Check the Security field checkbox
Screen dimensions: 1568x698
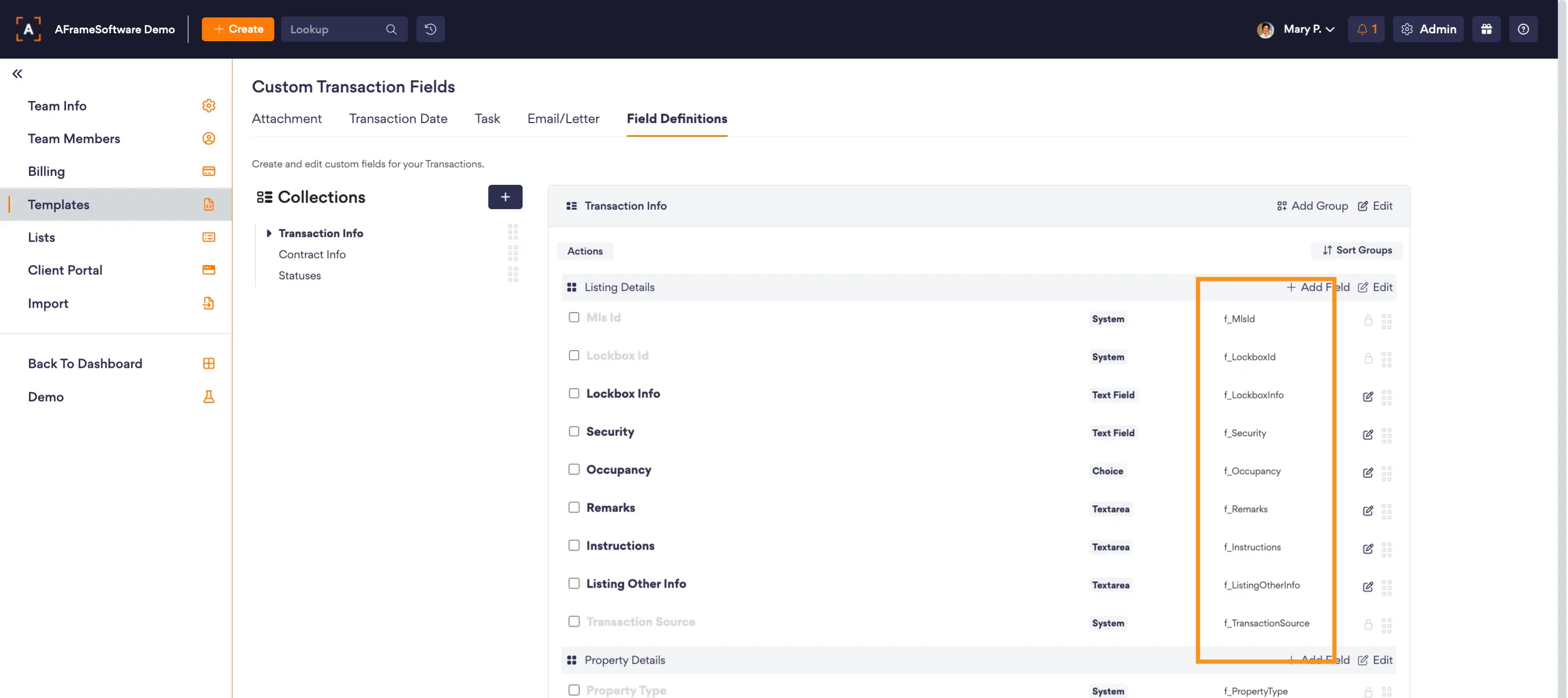[x=573, y=431]
